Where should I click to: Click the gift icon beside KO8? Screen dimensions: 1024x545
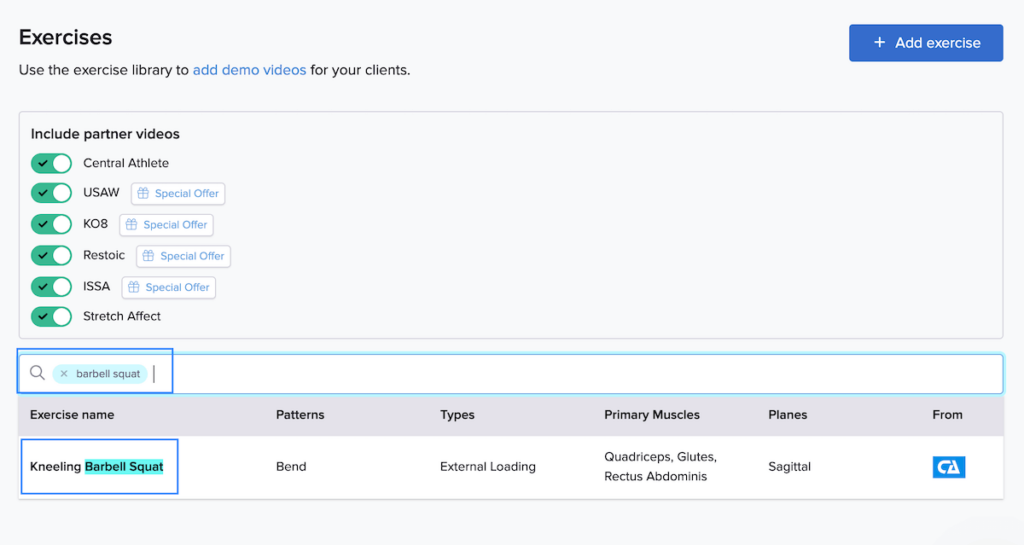tap(132, 225)
